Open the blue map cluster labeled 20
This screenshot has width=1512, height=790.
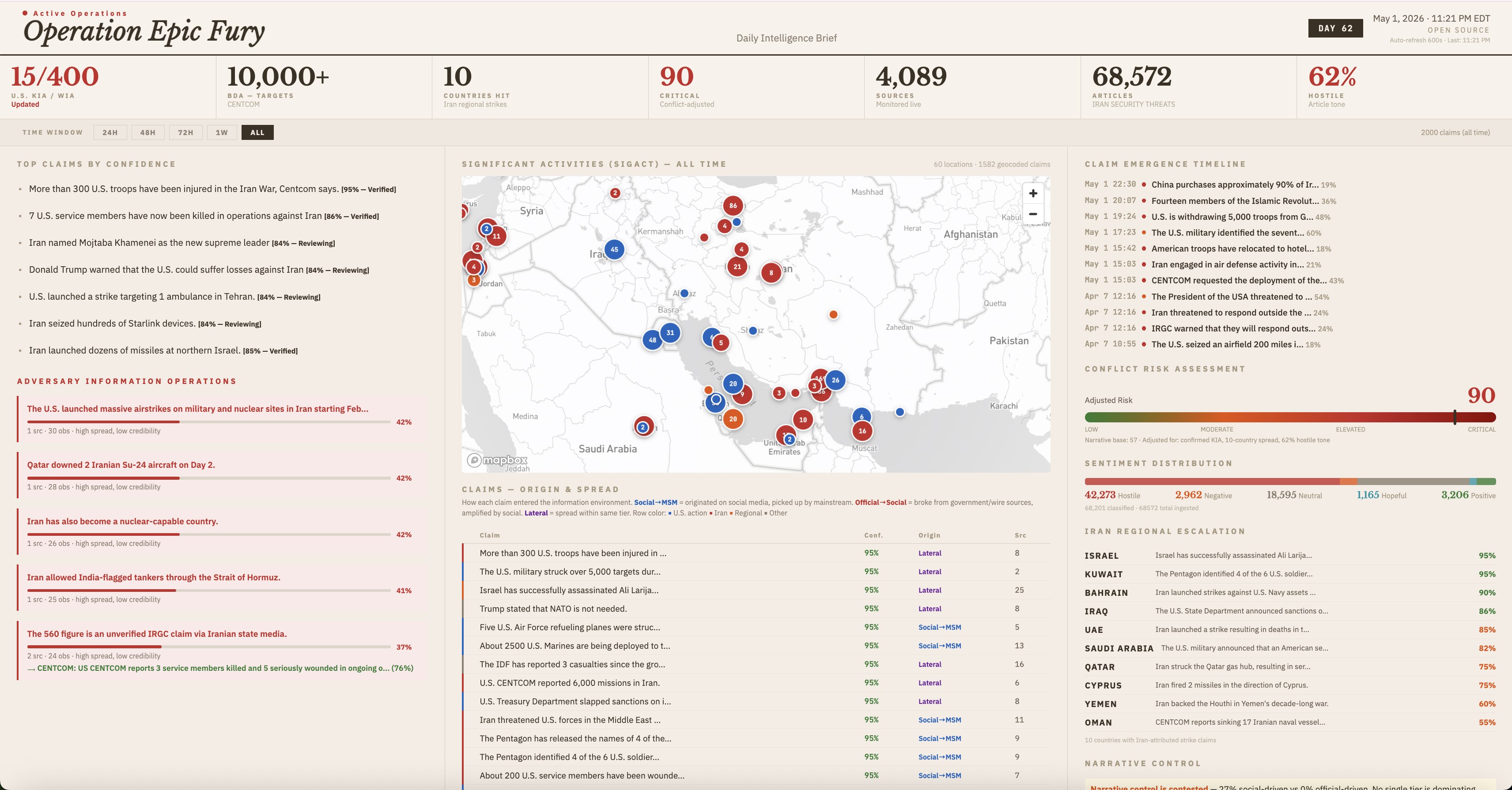[x=733, y=384]
